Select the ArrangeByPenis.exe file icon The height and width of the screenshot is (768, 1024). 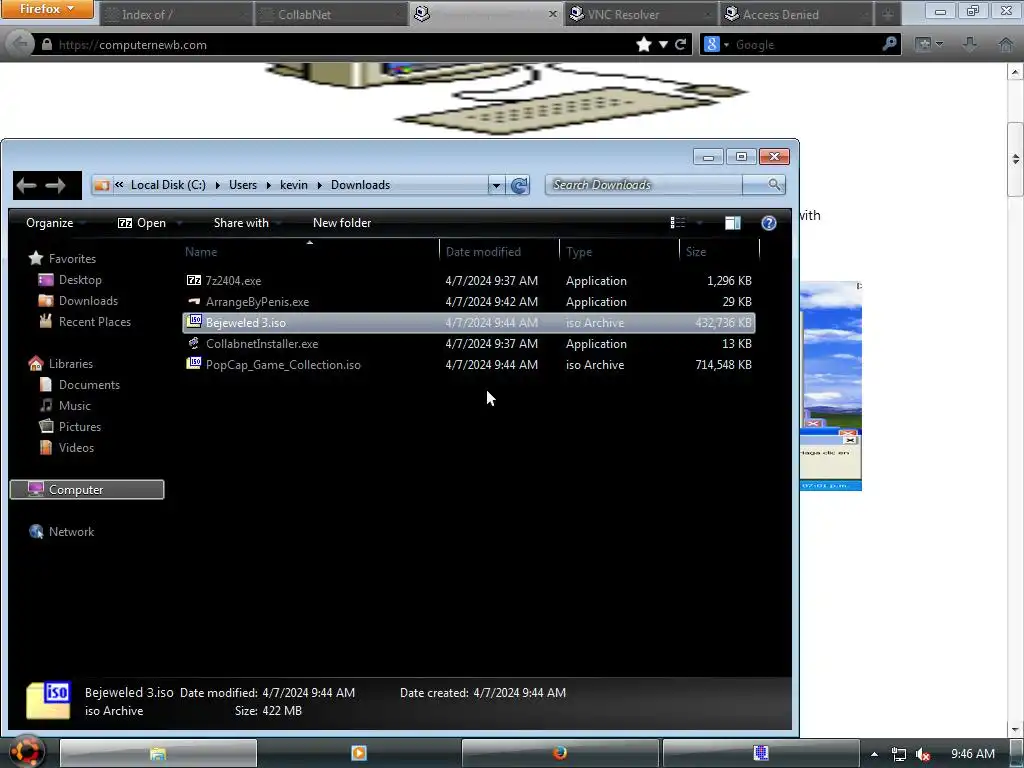coord(194,301)
